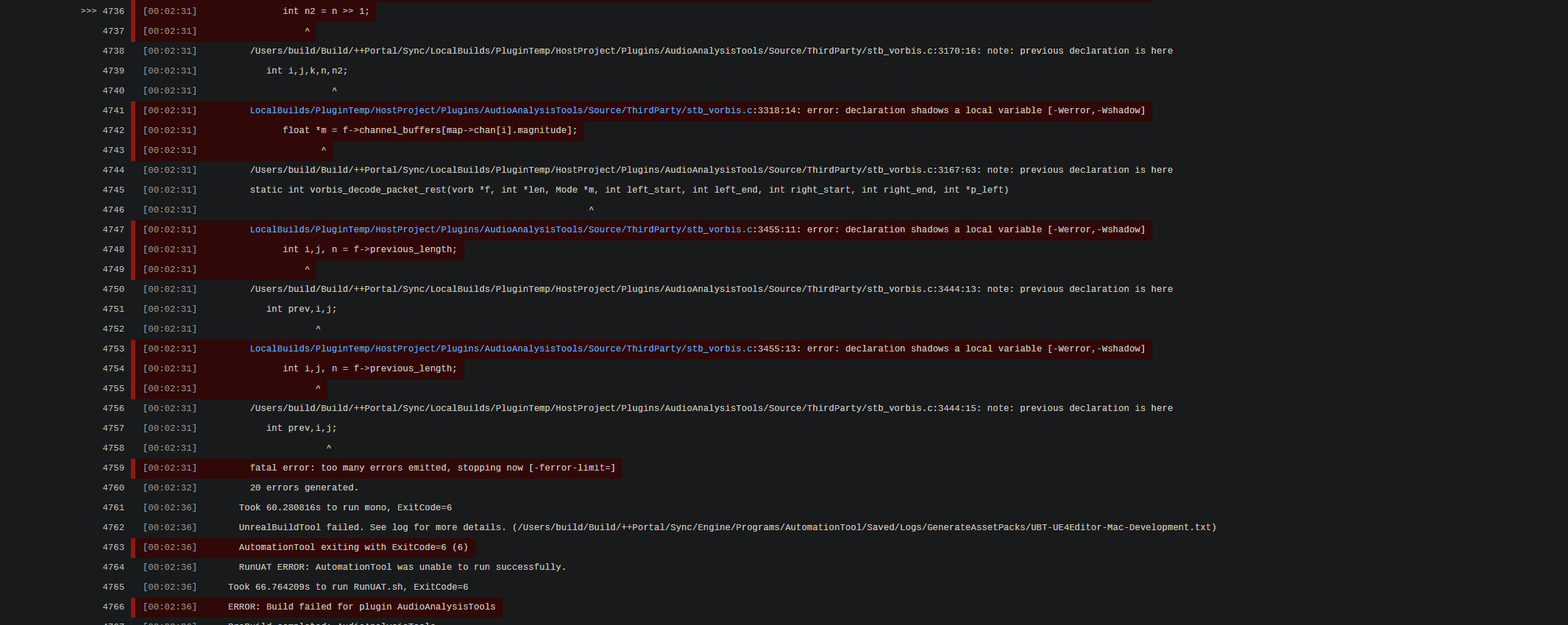Select line number 4747
1568x625 pixels.
click(113, 229)
